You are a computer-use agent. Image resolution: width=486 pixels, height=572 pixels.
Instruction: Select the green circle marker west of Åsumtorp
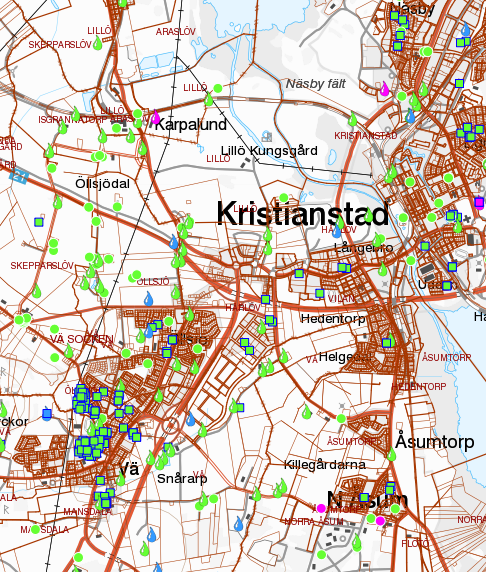click(x=341, y=419)
